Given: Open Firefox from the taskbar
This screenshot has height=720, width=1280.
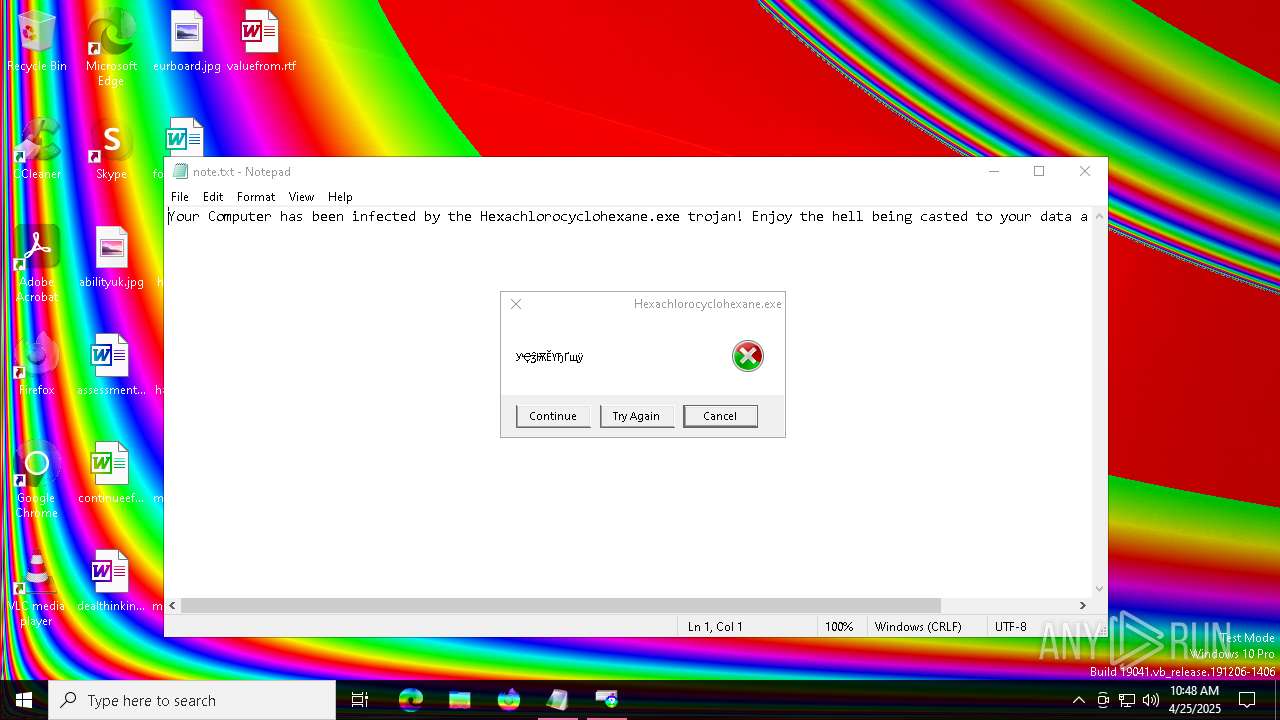Looking at the screenshot, I should click(509, 700).
